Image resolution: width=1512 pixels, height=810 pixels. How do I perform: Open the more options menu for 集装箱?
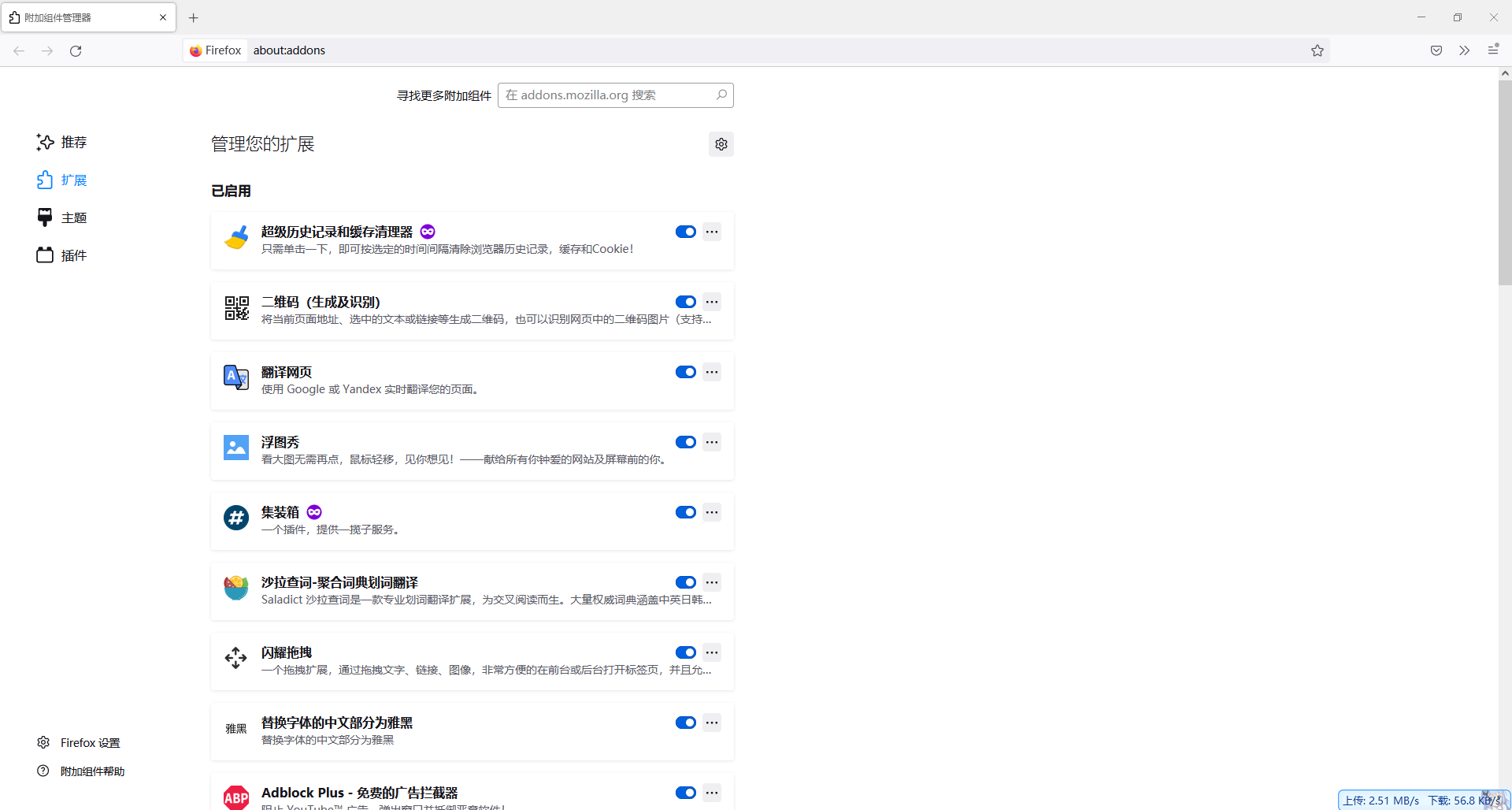point(711,512)
